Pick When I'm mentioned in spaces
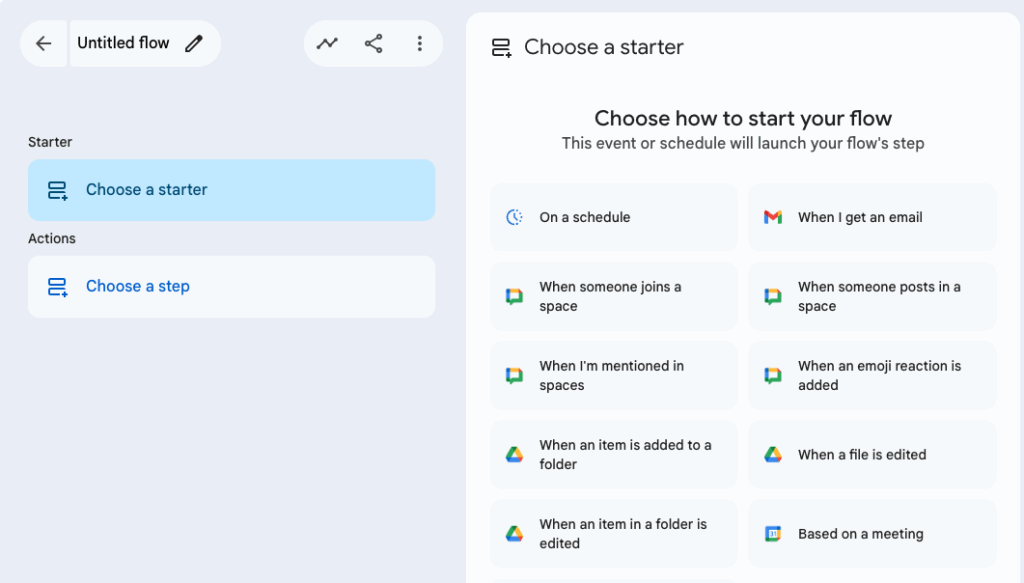This screenshot has height=583, width=1024. point(613,376)
